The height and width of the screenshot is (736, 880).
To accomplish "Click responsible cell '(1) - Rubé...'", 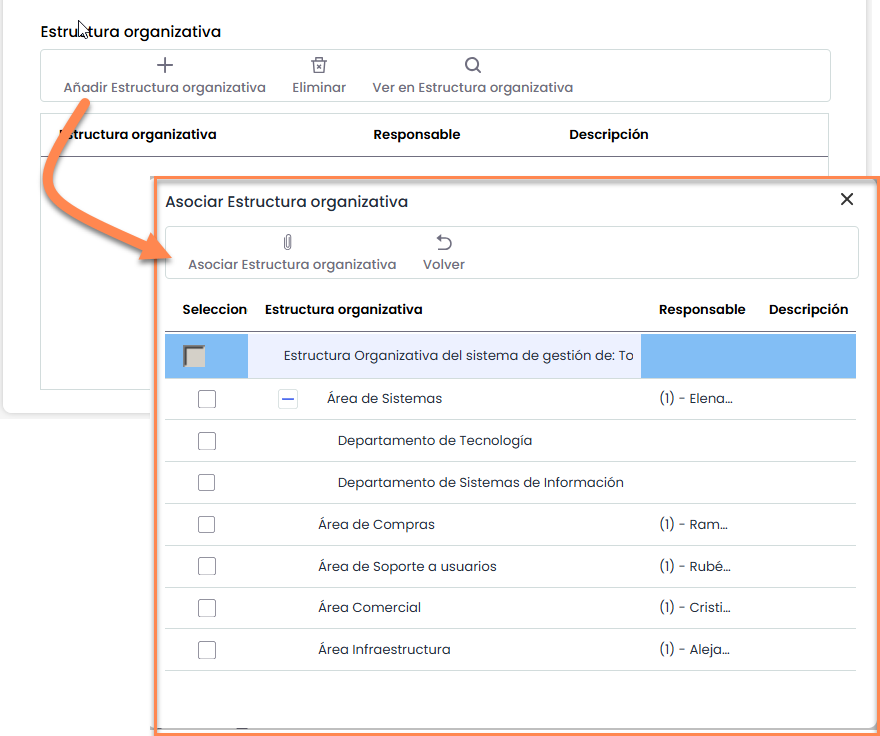I will tap(695, 566).
